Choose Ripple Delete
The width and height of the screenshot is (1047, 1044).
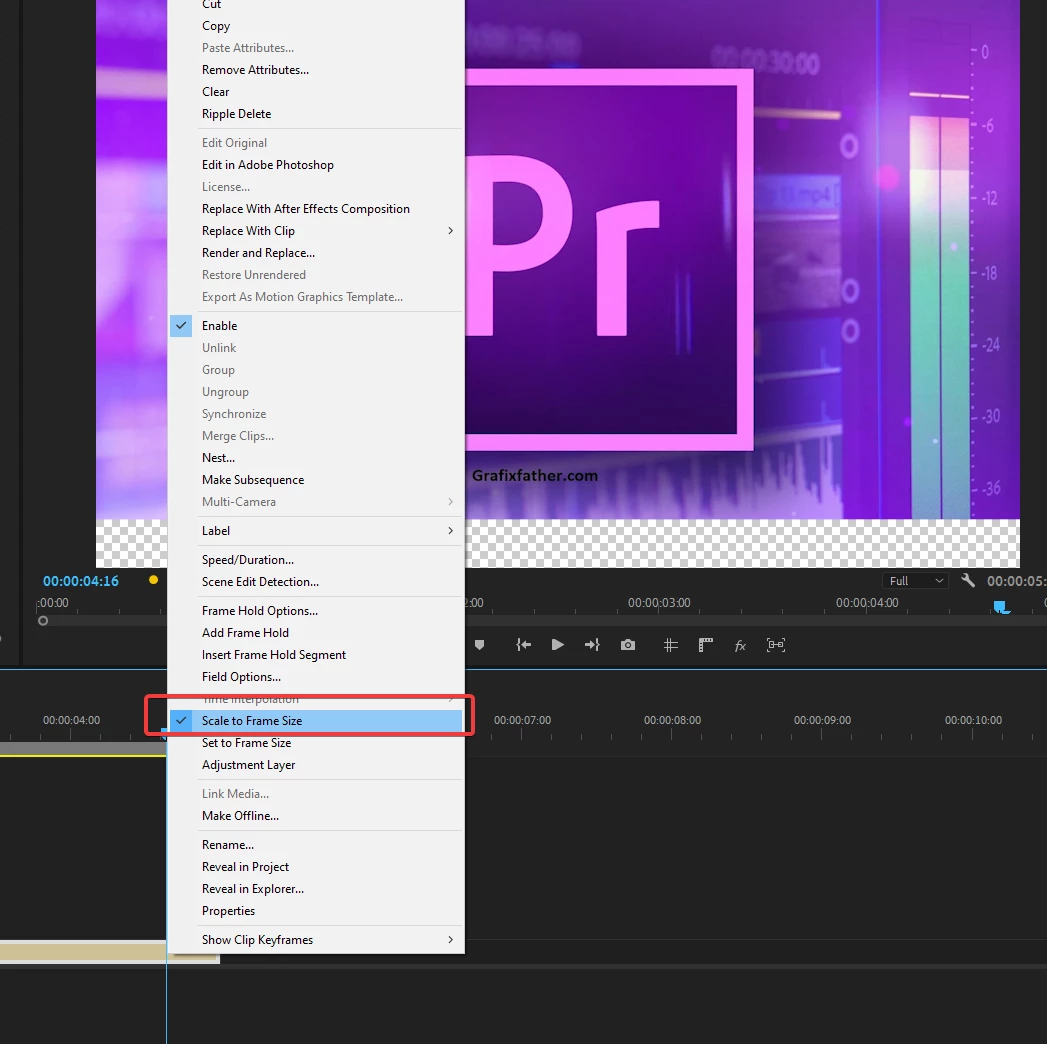click(316, 114)
